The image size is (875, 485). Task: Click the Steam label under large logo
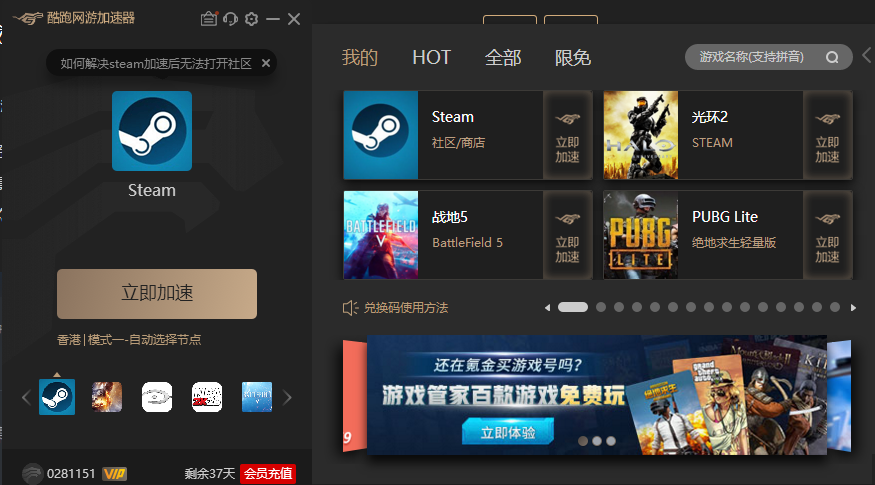point(152,190)
